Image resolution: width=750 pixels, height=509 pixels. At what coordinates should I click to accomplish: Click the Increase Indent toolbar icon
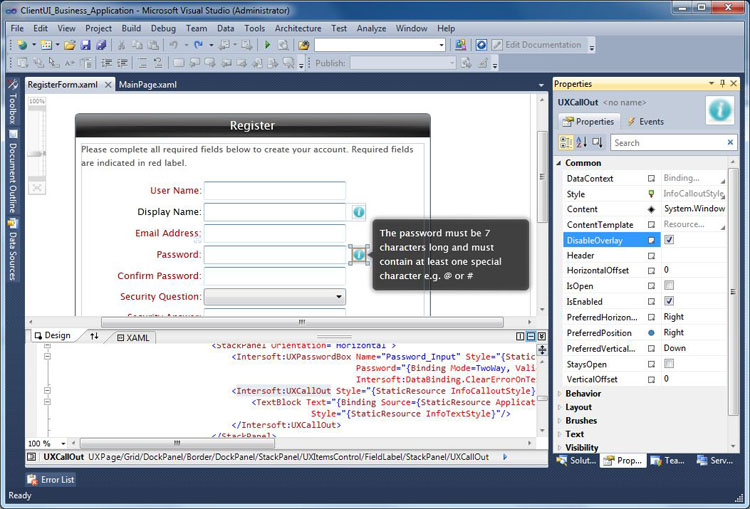pos(122,63)
